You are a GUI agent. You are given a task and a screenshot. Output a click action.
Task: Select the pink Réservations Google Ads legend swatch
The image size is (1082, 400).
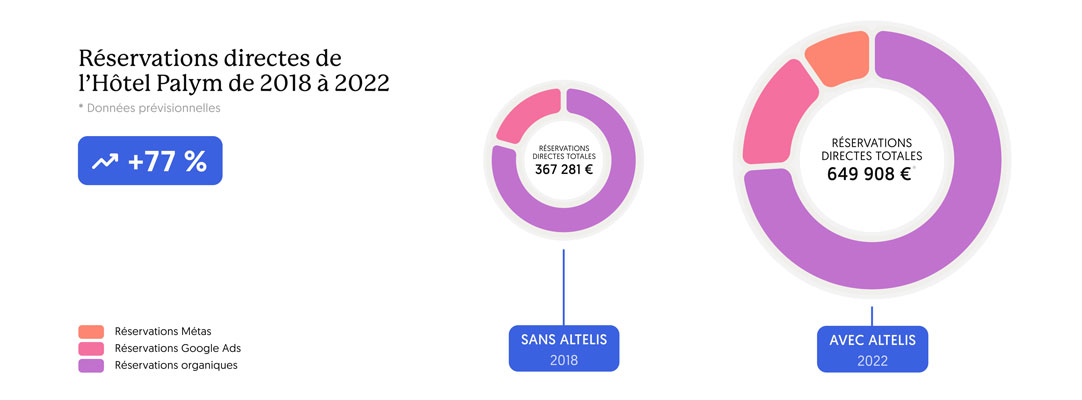click(91, 348)
